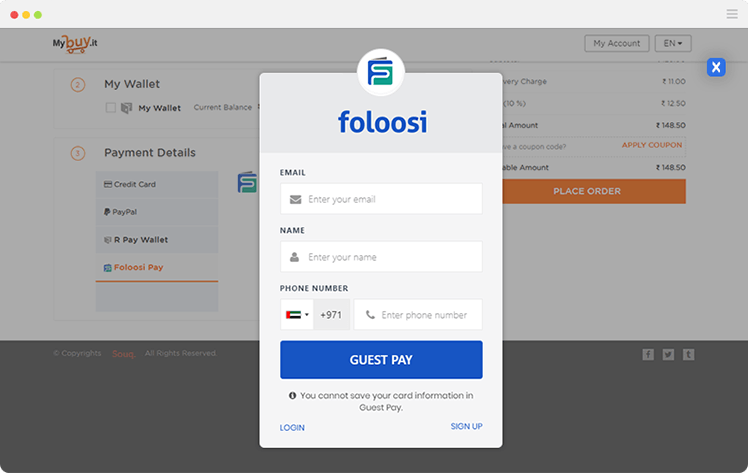
Task: Click the Foloosi icon beside payment tabs
Action: (247, 183)
